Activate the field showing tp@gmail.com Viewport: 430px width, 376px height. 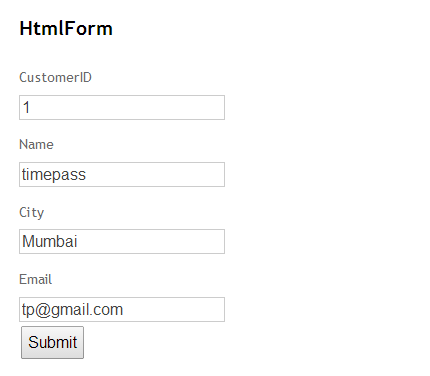[x=122, y=309]
